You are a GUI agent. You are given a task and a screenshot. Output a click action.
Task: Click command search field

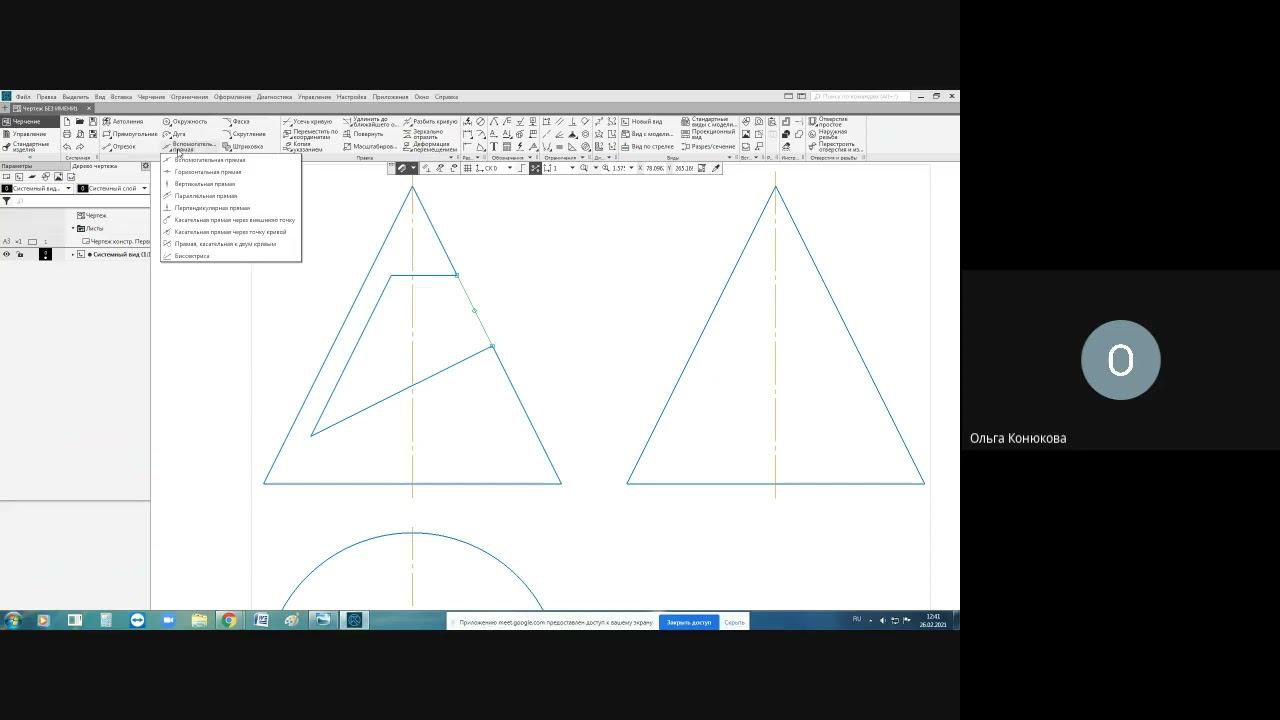coord(861,97)
